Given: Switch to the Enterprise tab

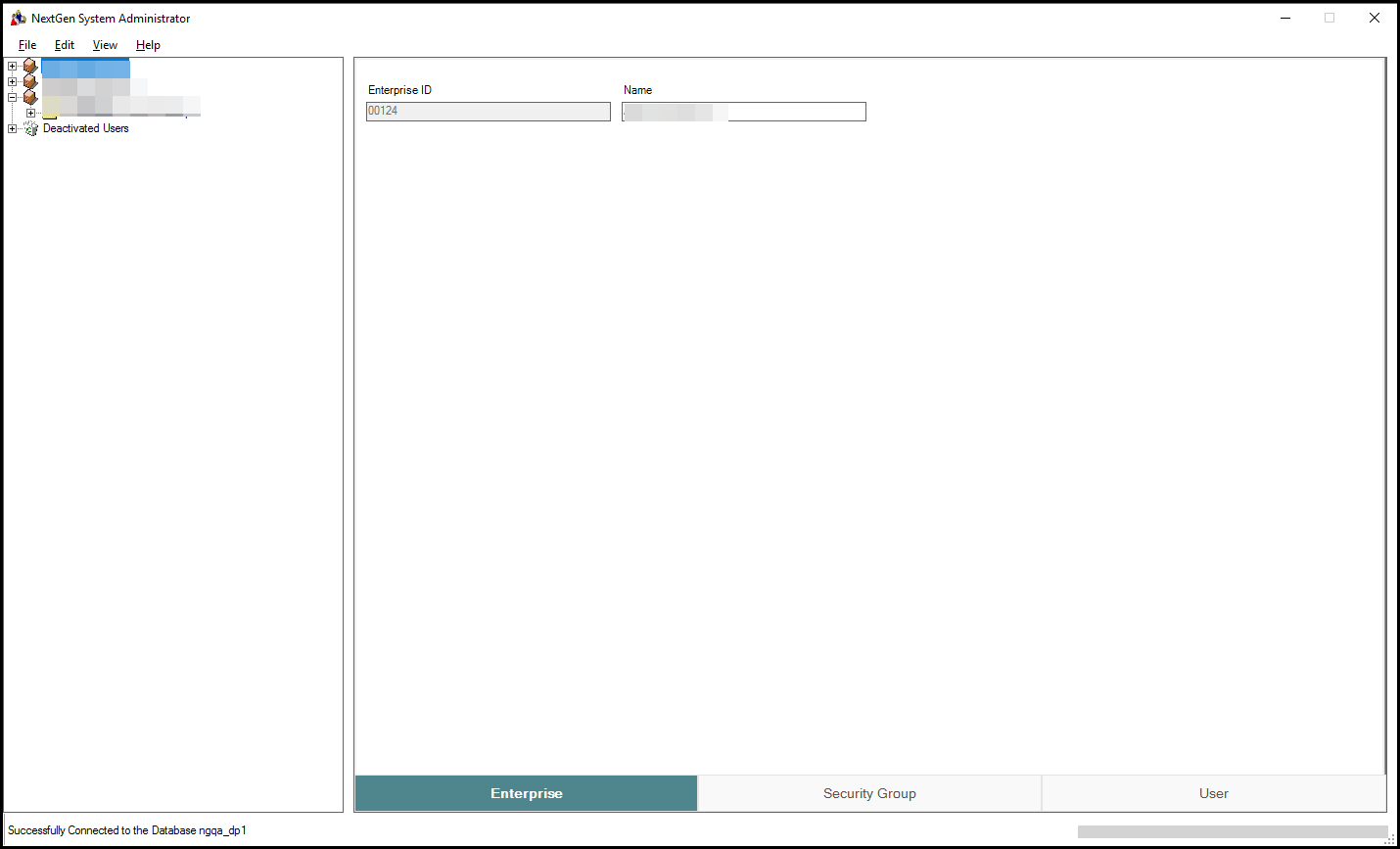Looking at the screenshot, I should [x=527, y=793].
